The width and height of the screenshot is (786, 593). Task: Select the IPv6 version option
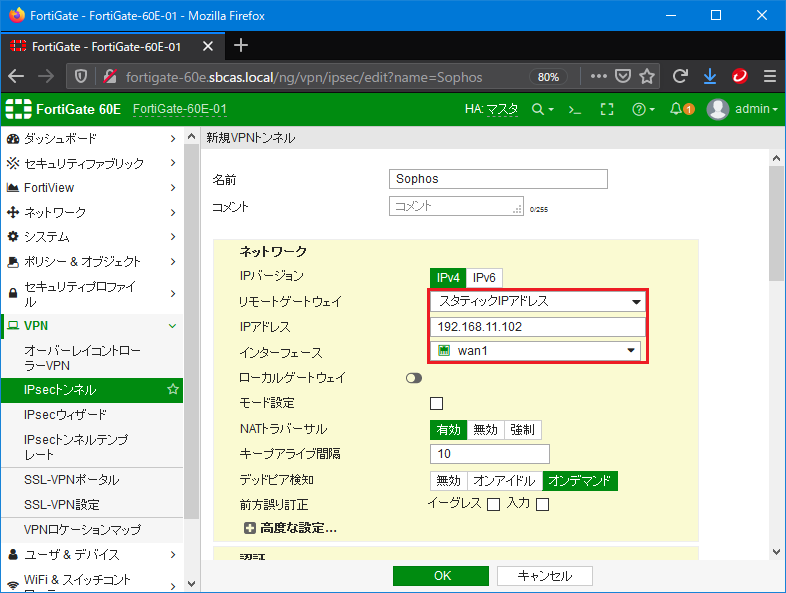pos(484,278)
